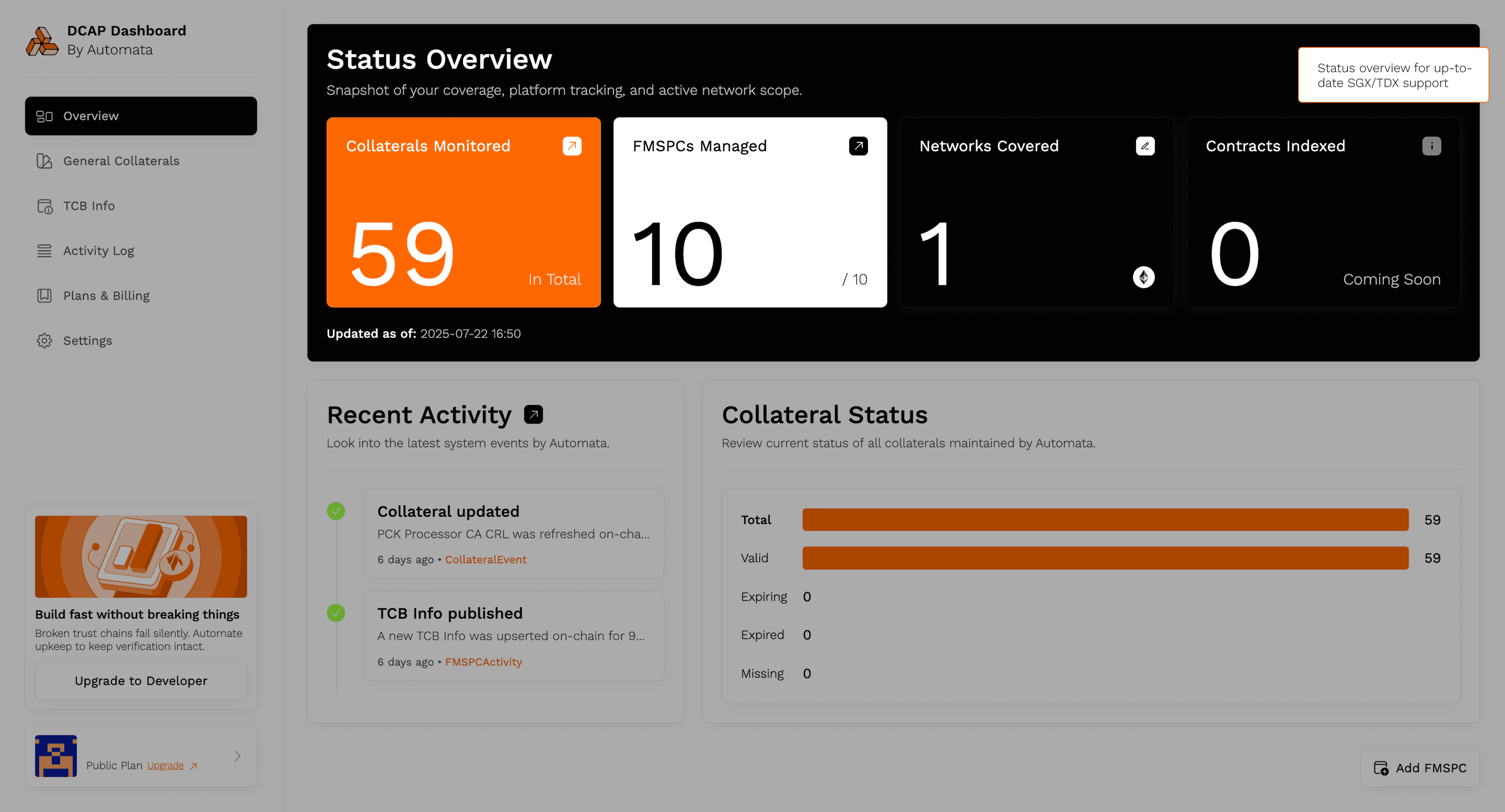The width and height of the screenshot is (1505, 812).
Task: Click the Upgrade to Developer button
Action: [140, 681]
